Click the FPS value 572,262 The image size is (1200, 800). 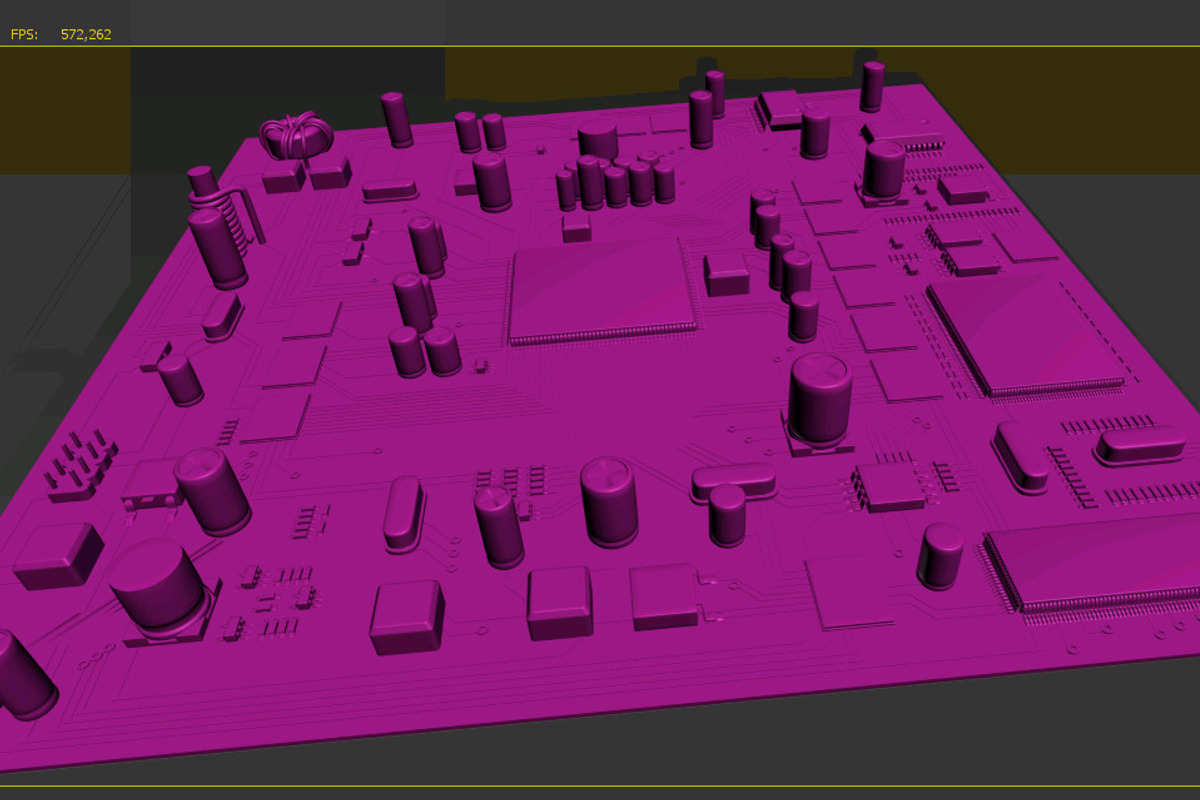(x=86, y=34)
